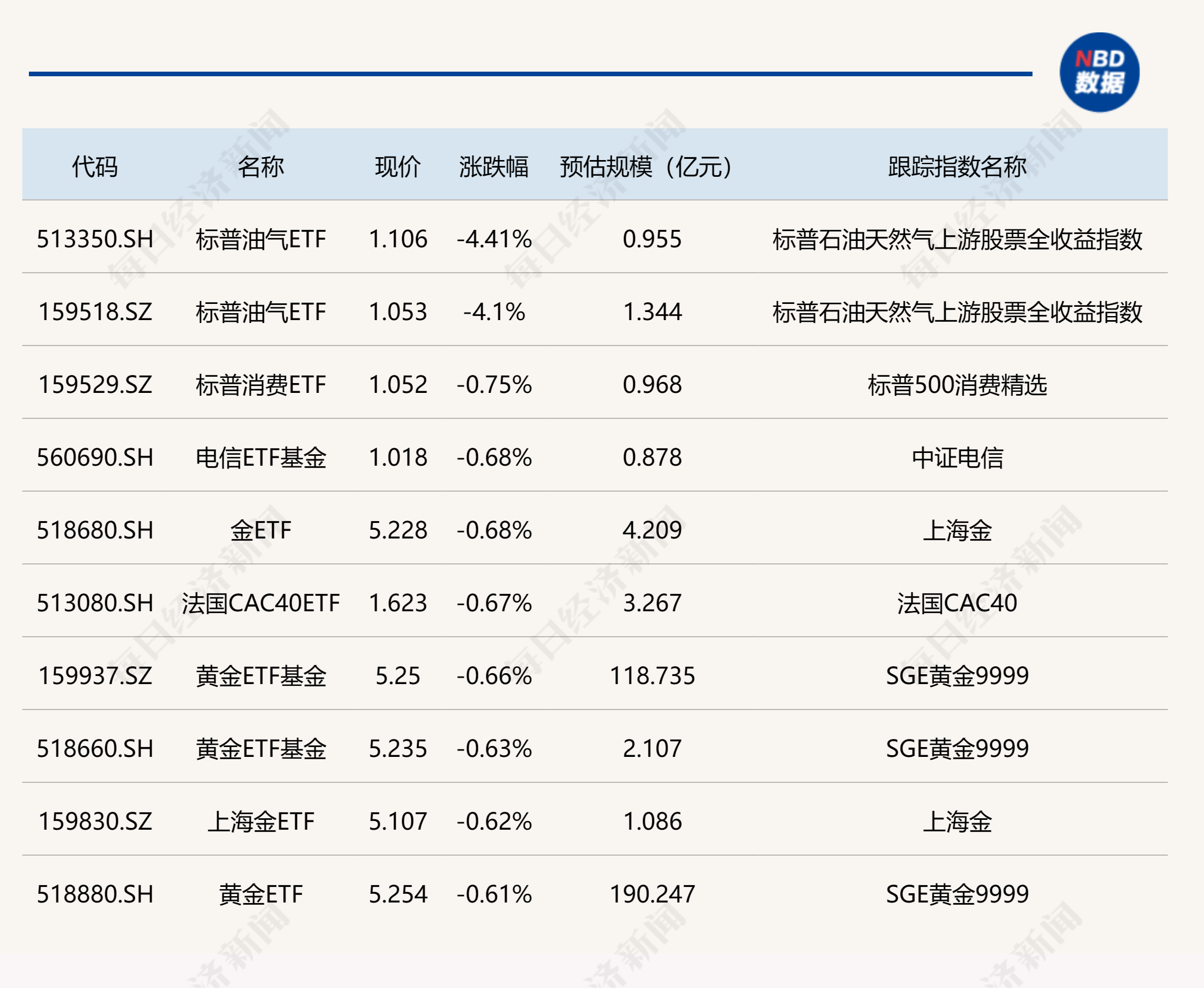This screenshot has height=988, width=1204.
Task: Select 黄金ETF基金 name in 159937.SZ row
Action: (261, 676)
